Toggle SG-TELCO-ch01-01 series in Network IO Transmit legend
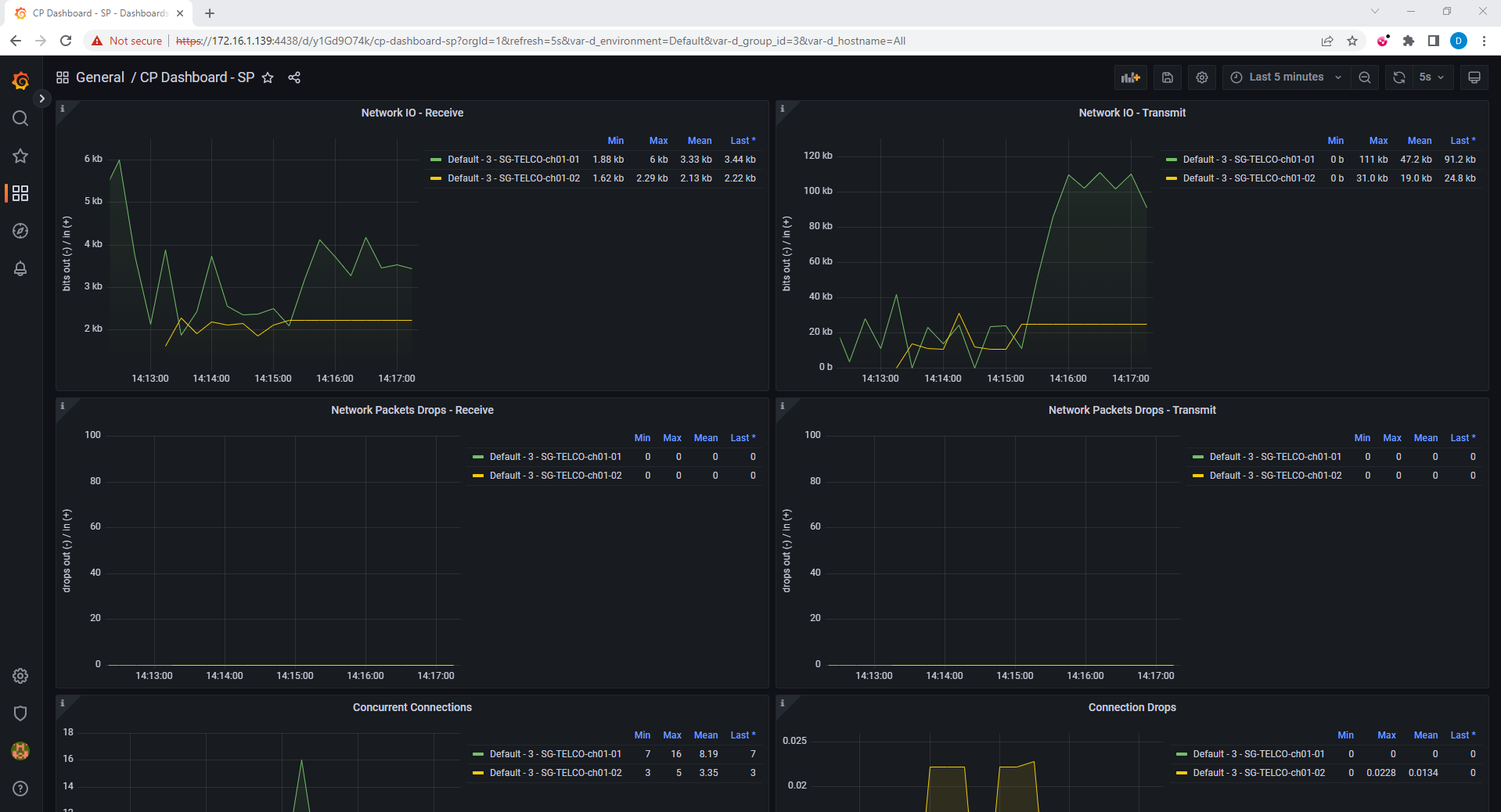This screenshot has height=812, width=1501. 1249,160
